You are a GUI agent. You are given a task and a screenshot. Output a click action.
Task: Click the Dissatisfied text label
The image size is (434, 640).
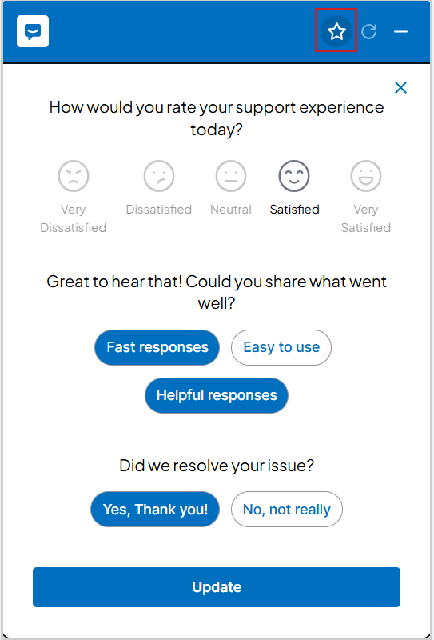[159, 210]
